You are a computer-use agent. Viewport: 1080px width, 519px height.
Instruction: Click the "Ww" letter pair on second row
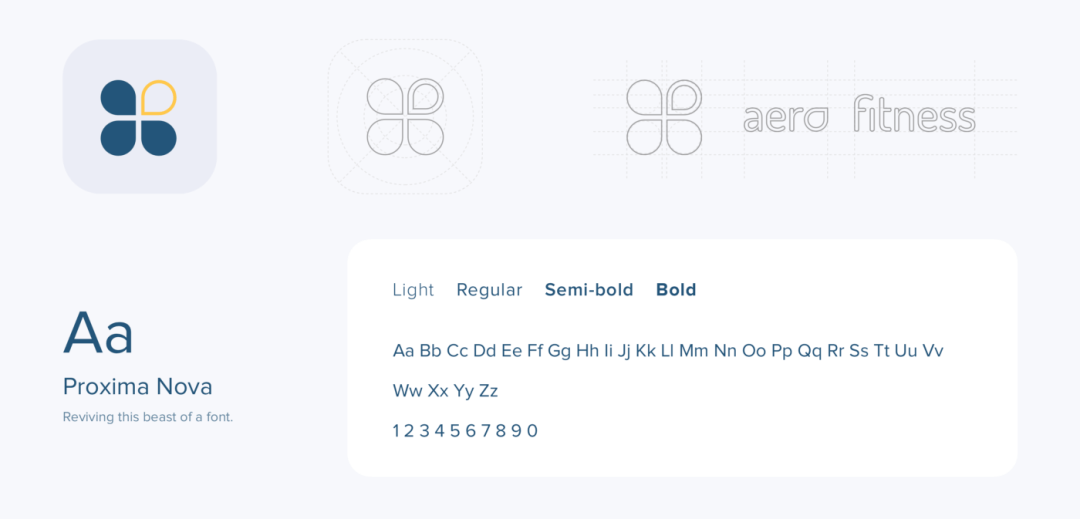click(407, 391)
